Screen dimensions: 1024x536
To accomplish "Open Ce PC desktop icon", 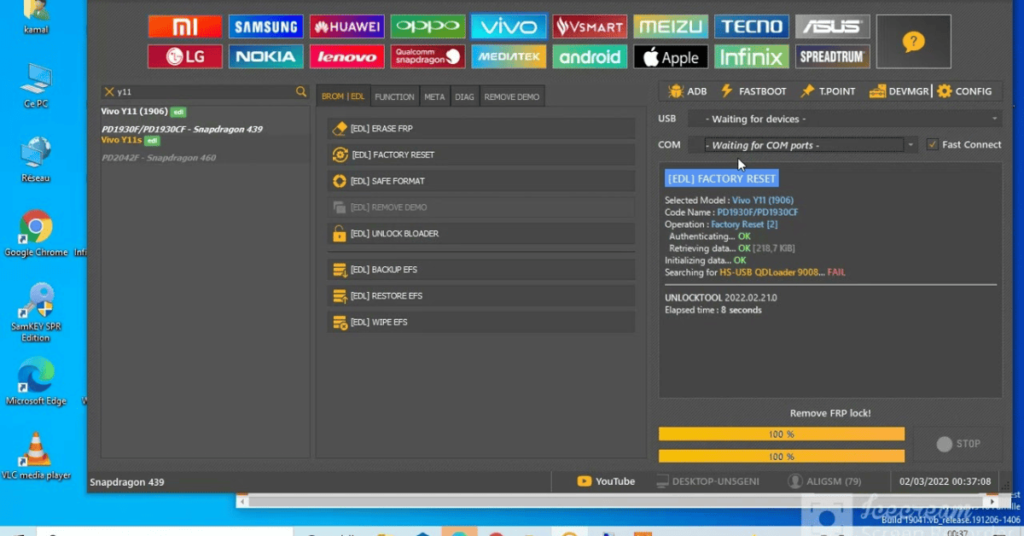I will pos(35,86).
